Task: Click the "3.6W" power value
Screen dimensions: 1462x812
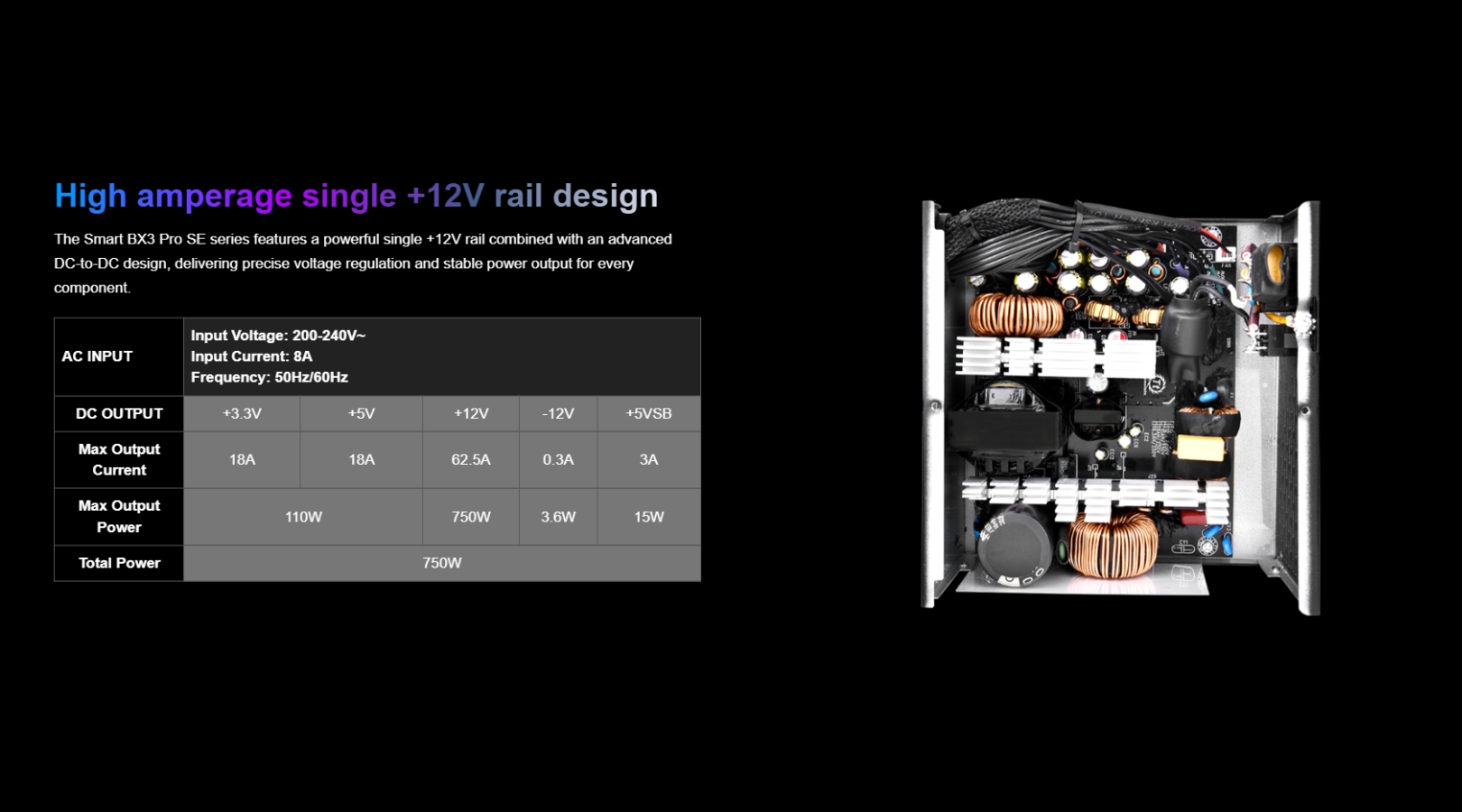Action: (558, 517)
